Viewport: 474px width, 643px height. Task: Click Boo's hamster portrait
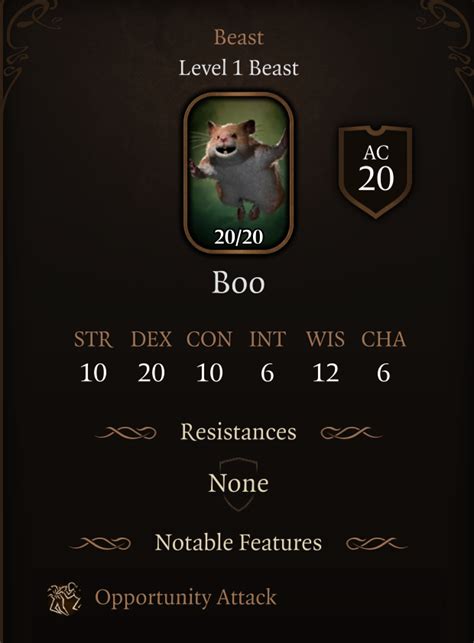point(239,173)
